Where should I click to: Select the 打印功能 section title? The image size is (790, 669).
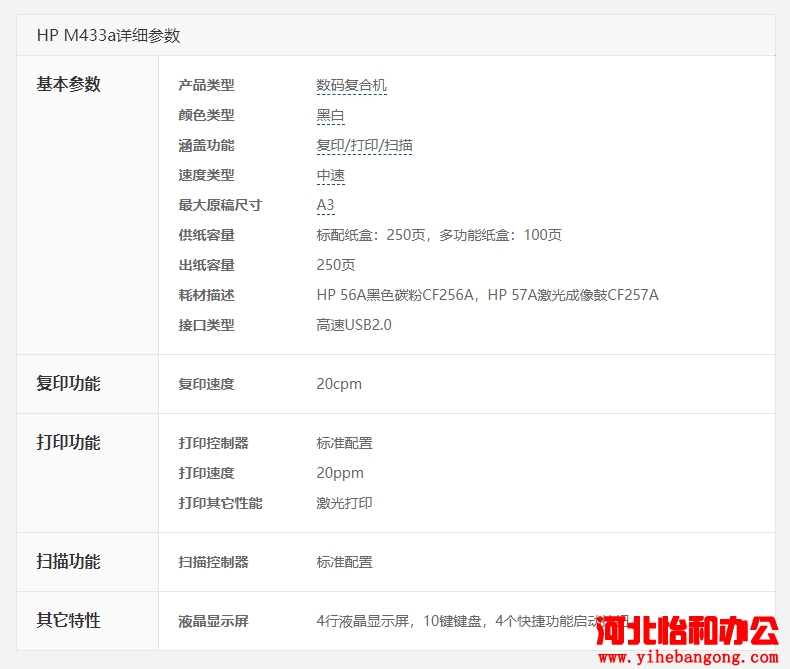pos(69,442)
